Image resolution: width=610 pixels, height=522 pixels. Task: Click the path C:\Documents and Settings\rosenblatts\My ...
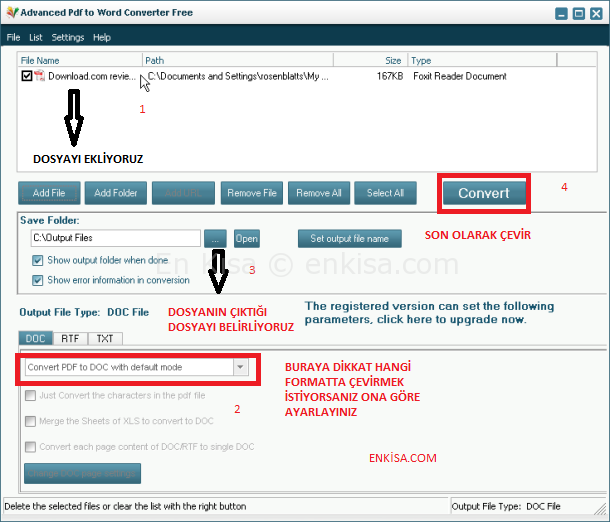click(x=238, y=76)
